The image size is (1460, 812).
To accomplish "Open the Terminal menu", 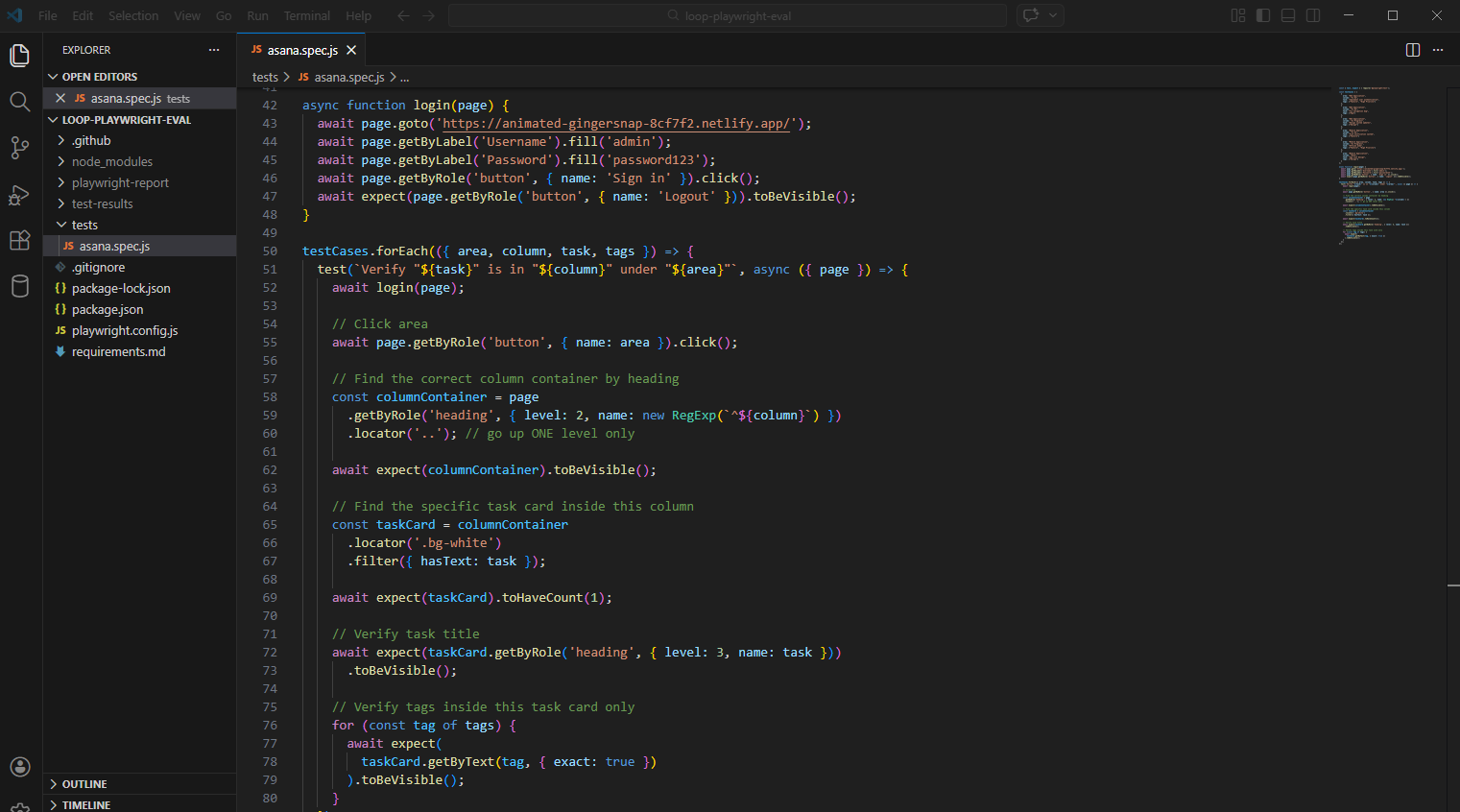I will point(306,15).
